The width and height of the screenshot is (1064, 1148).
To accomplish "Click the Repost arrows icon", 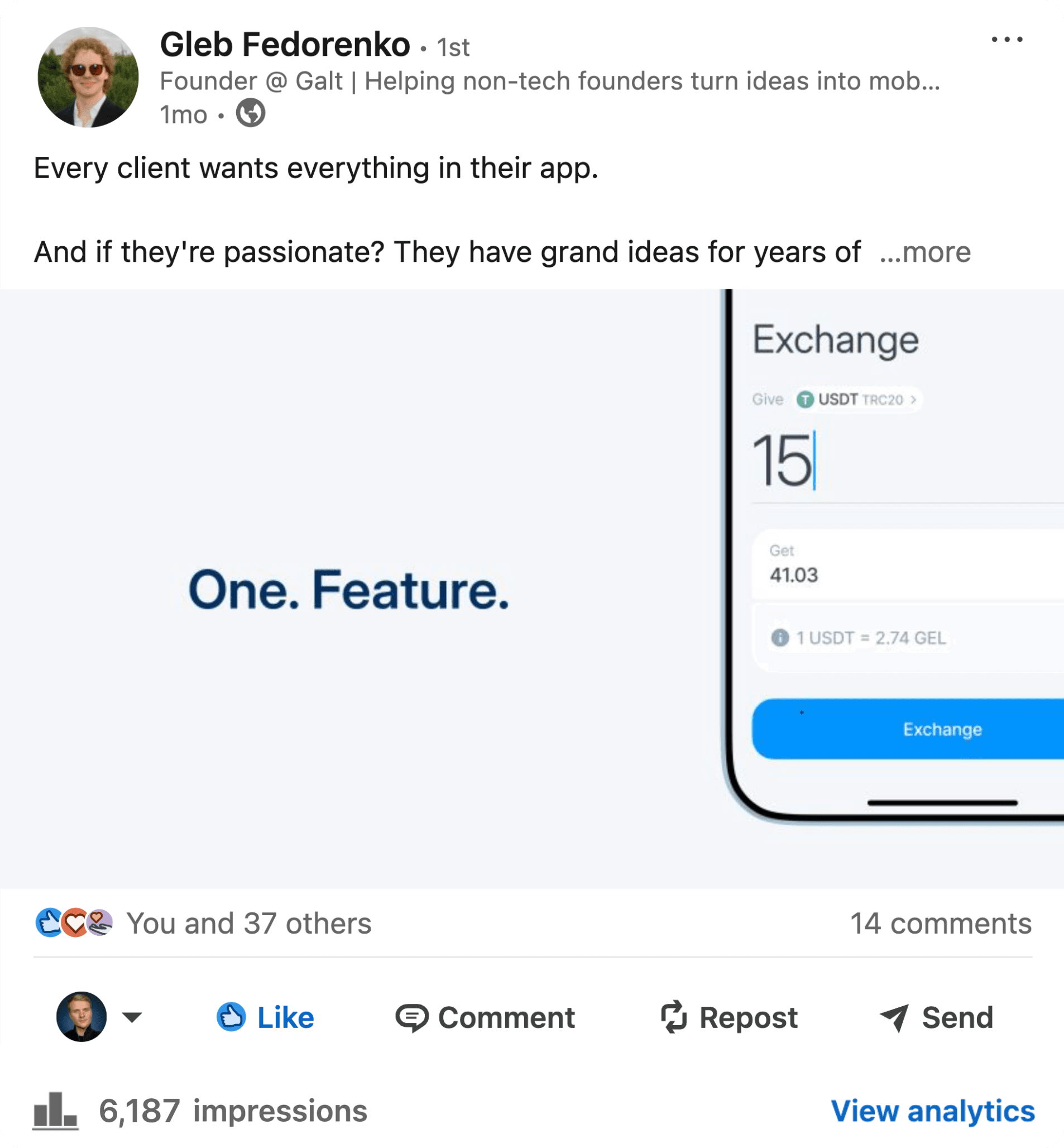I will 673,1017.
